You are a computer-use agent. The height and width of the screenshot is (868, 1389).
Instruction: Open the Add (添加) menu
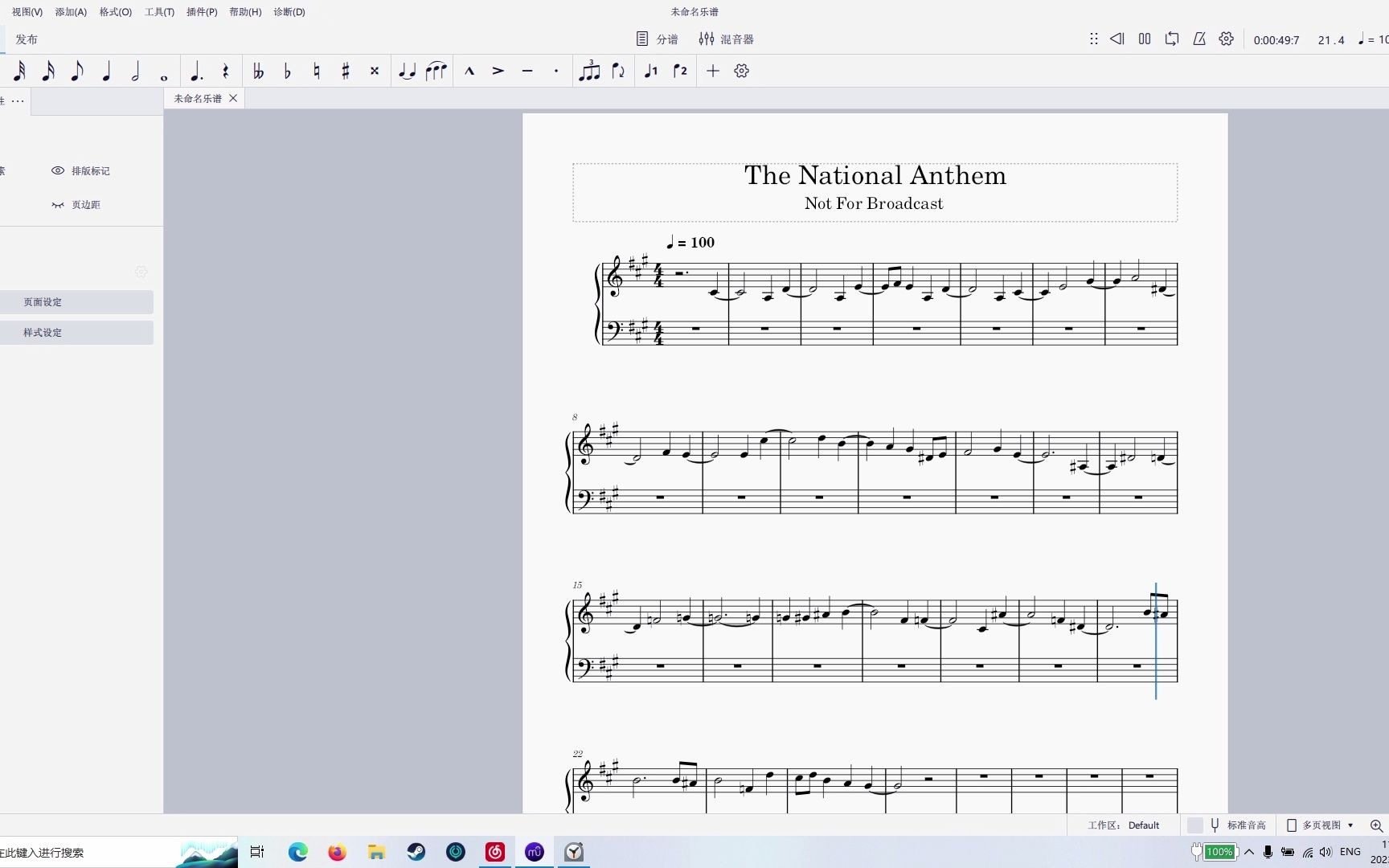pos(71,12)
